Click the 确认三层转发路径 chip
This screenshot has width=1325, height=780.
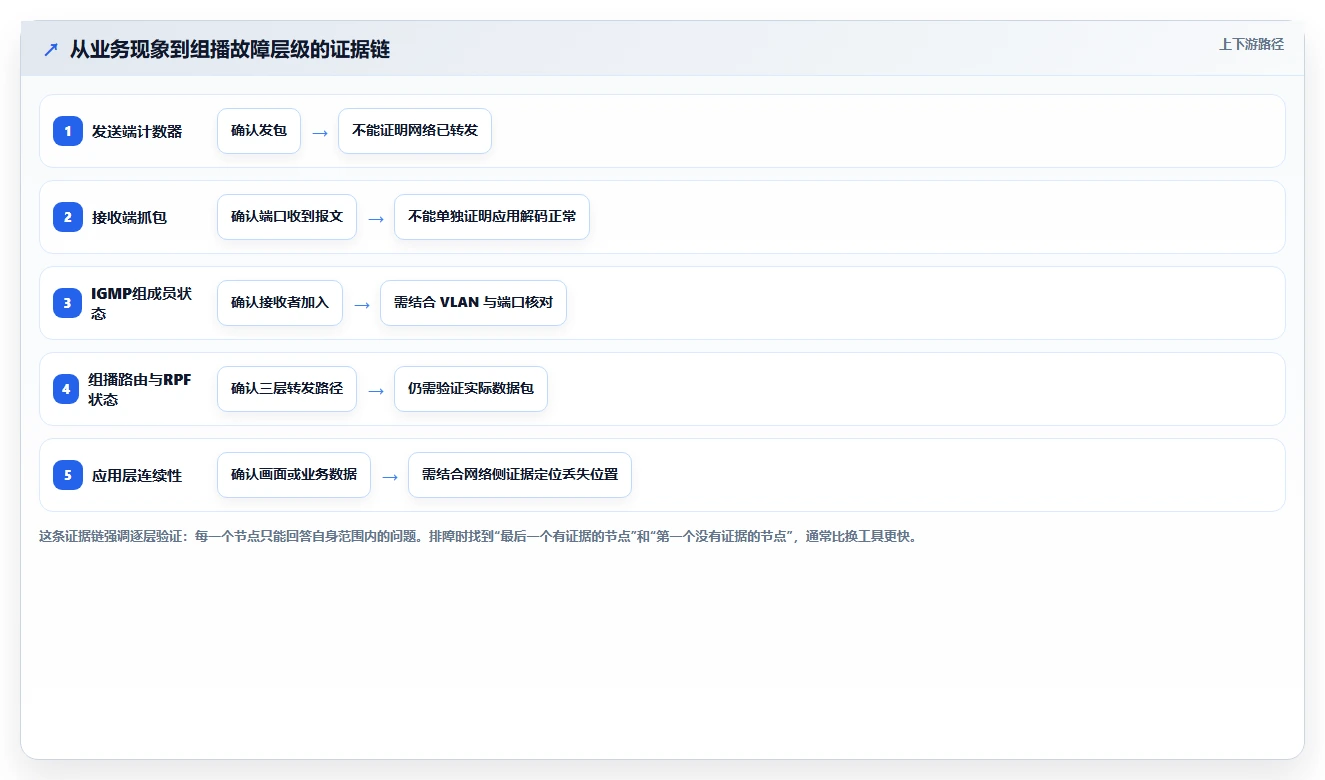click(287, 389)
